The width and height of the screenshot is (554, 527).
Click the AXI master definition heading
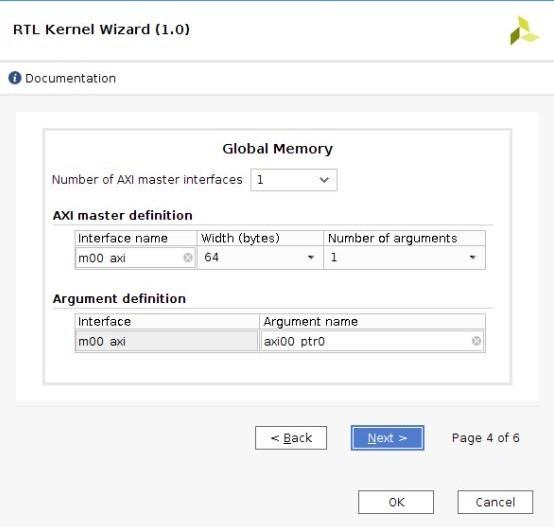[122, 215]
